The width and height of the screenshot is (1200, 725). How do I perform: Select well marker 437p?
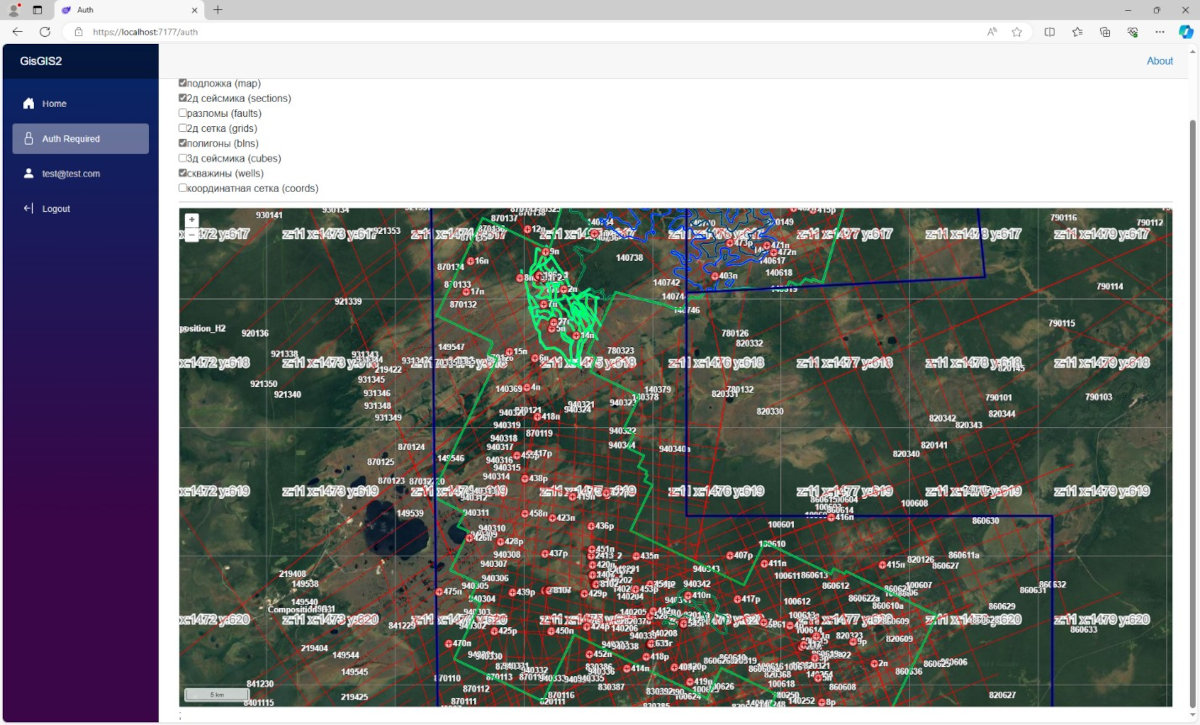click(x=545, y=553)
